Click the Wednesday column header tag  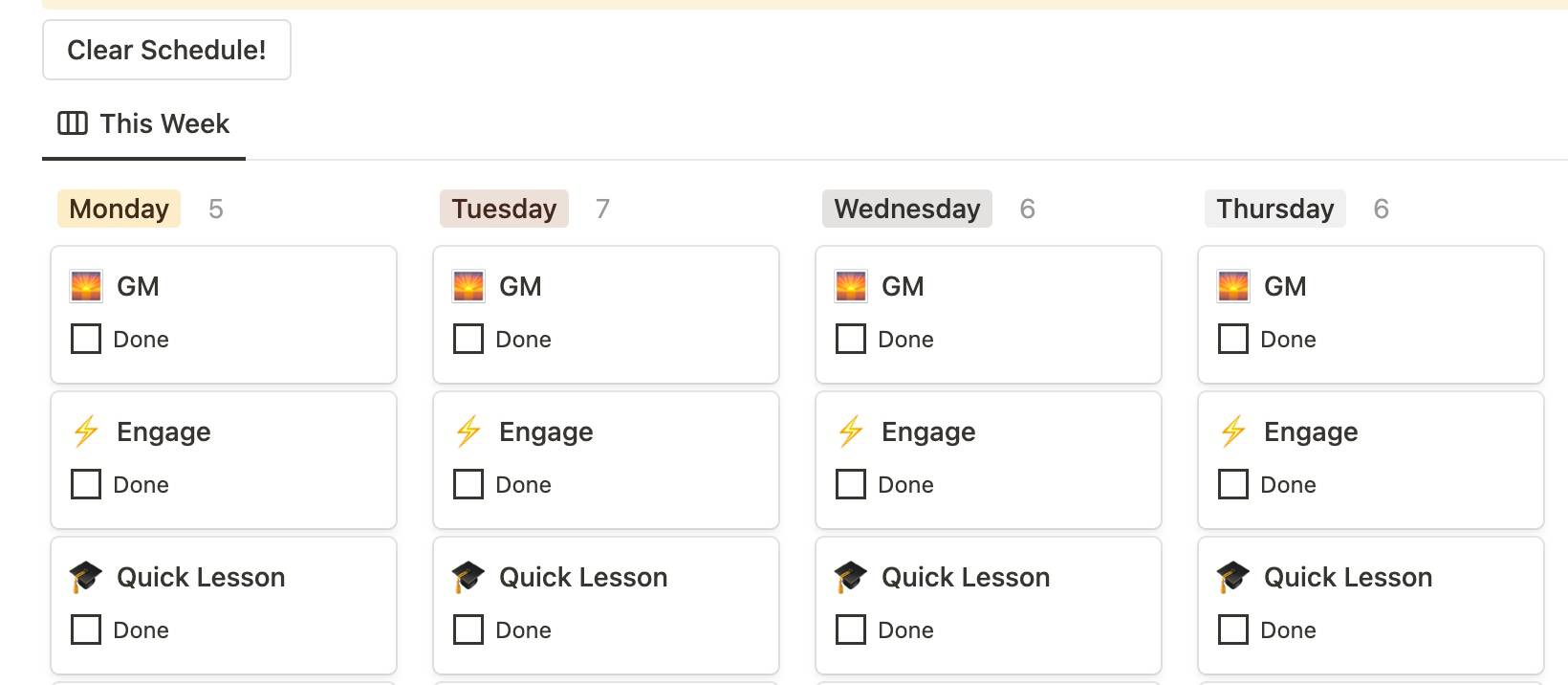click(906, 209)
